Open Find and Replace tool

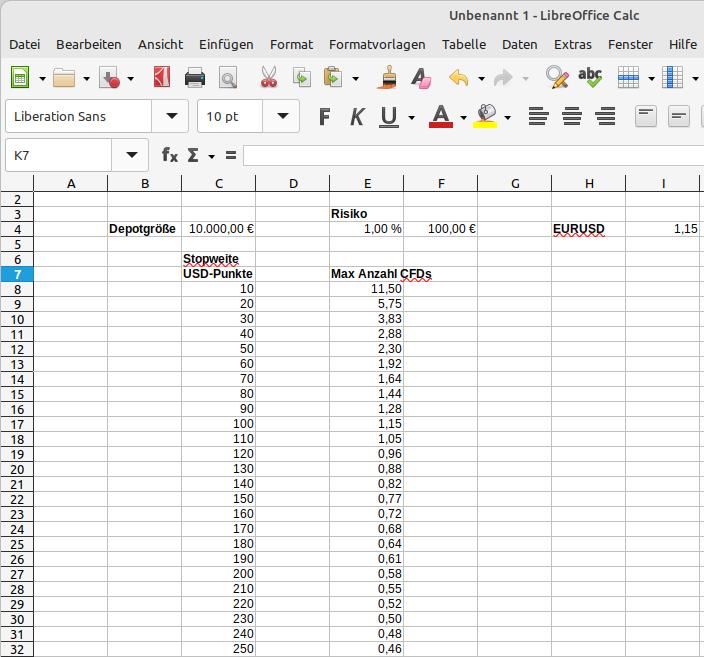click(556, 77)
